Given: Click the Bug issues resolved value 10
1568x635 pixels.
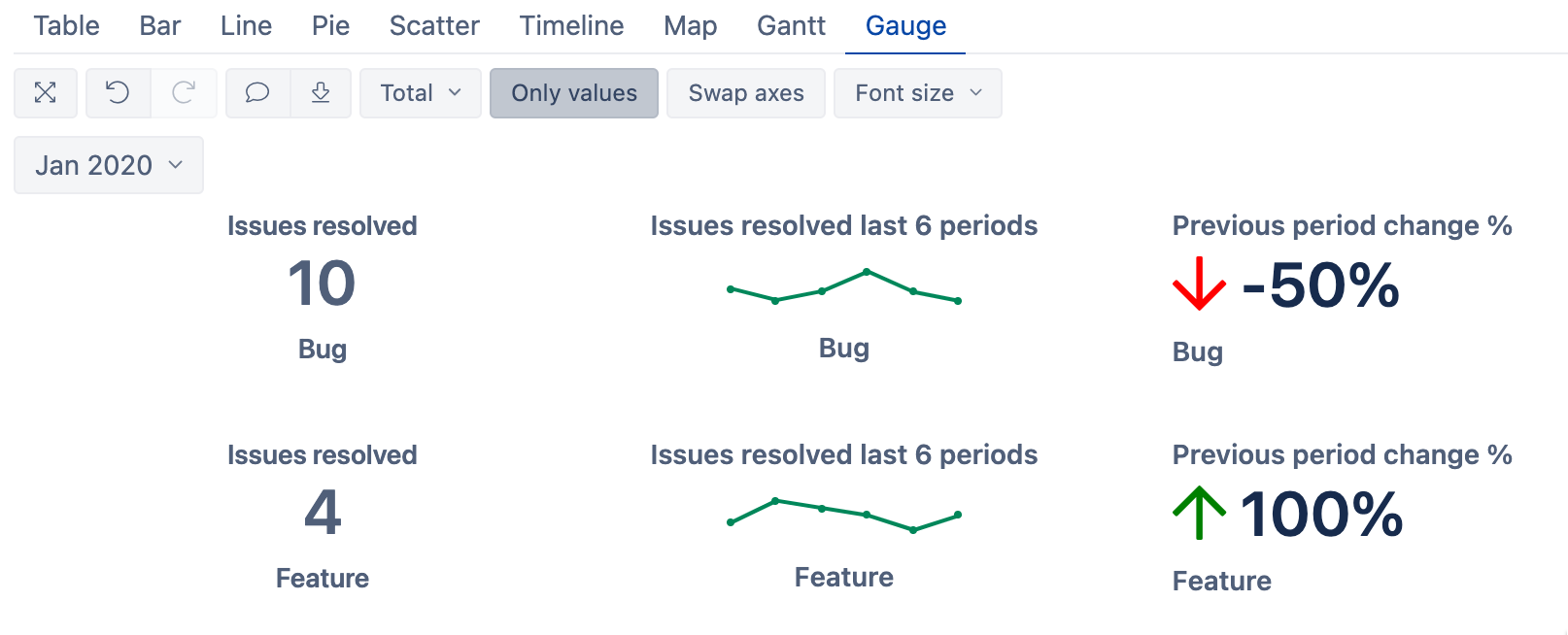Looking at the screenshot, I should pos(322,284).
